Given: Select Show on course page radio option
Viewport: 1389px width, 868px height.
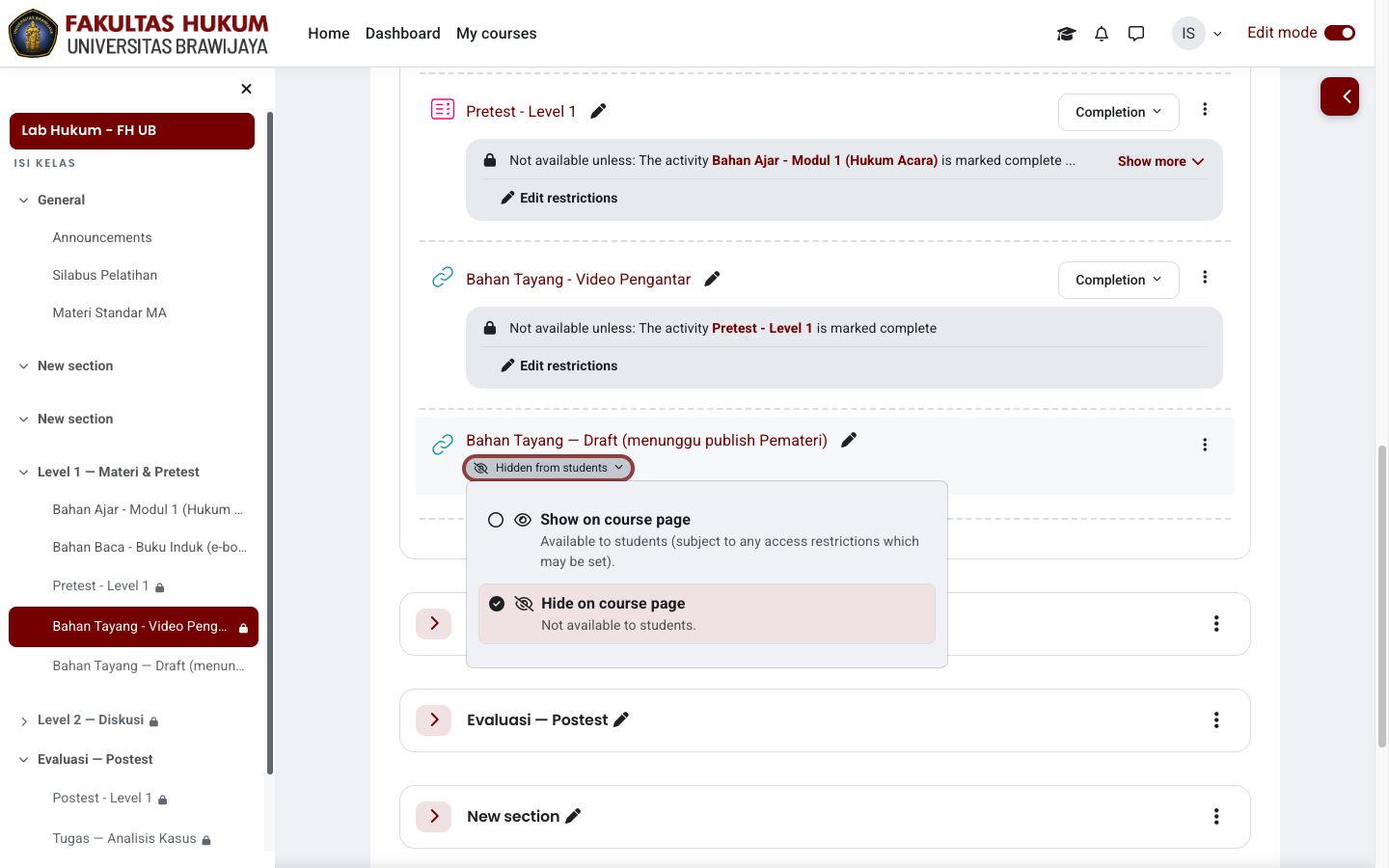Looking at the screenshot, I should tap(496, 520).
